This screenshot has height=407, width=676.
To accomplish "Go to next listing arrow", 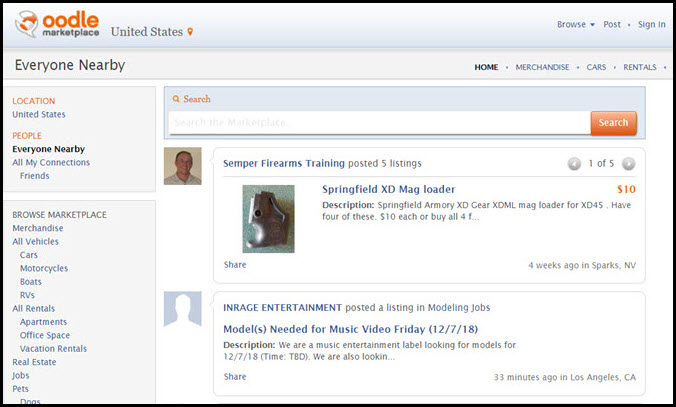I will (x=627, y=163).
